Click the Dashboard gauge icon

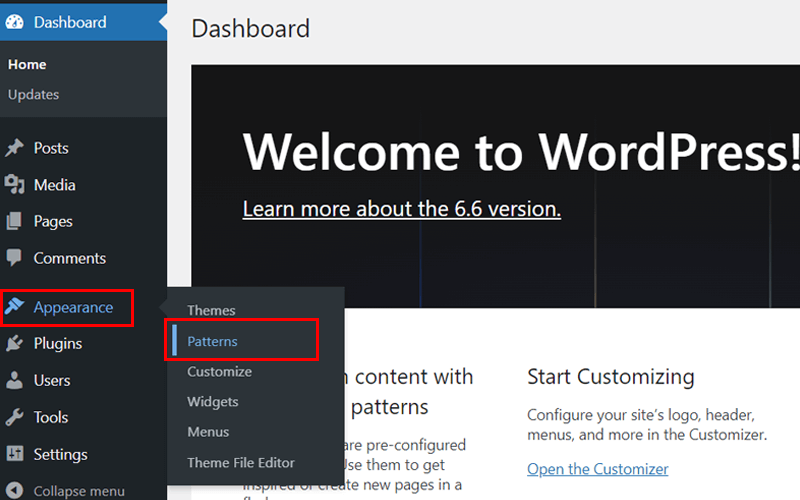[14, 22]
